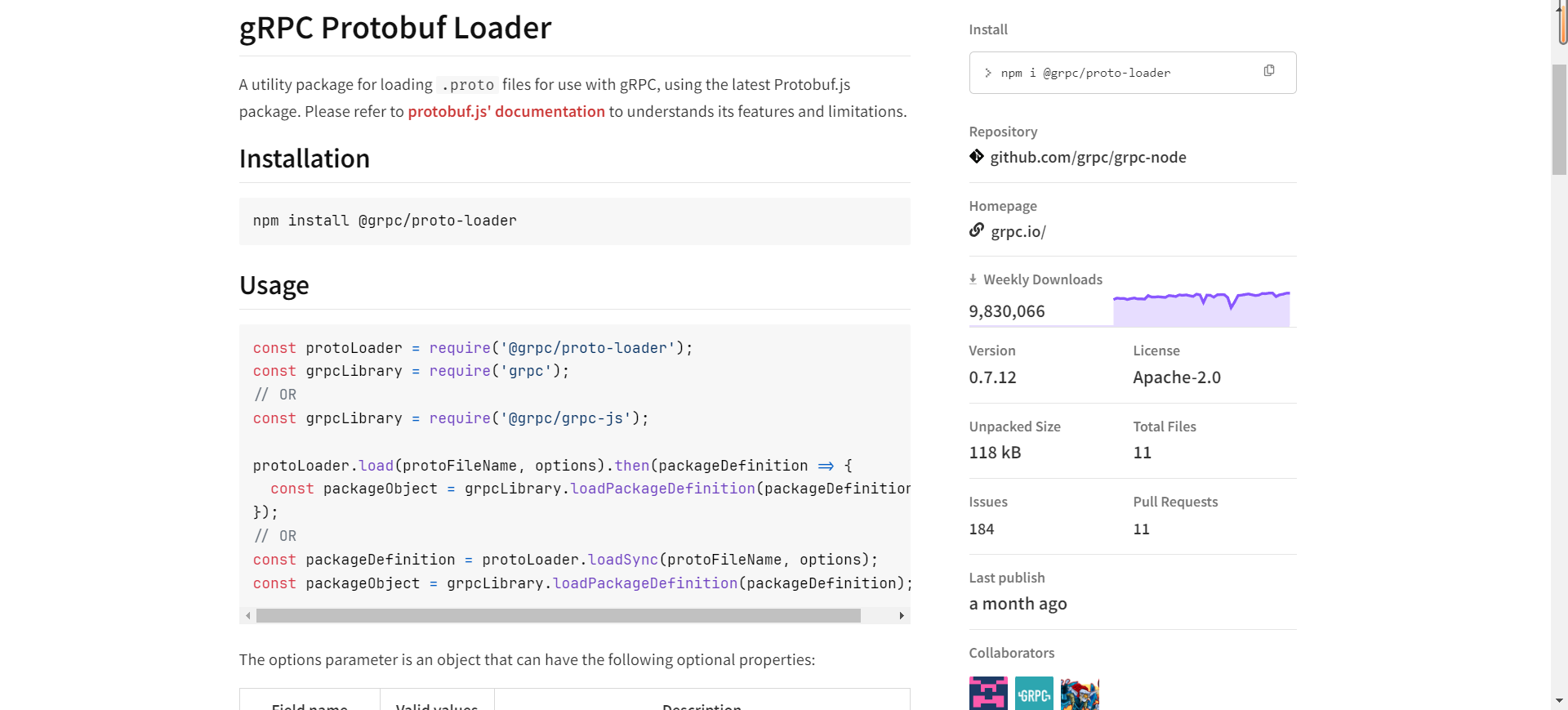This screenshot has height=710, width=1568.
Task: Click the weekly downloads sparkline chart
Action: click(x=1201, y=309)
